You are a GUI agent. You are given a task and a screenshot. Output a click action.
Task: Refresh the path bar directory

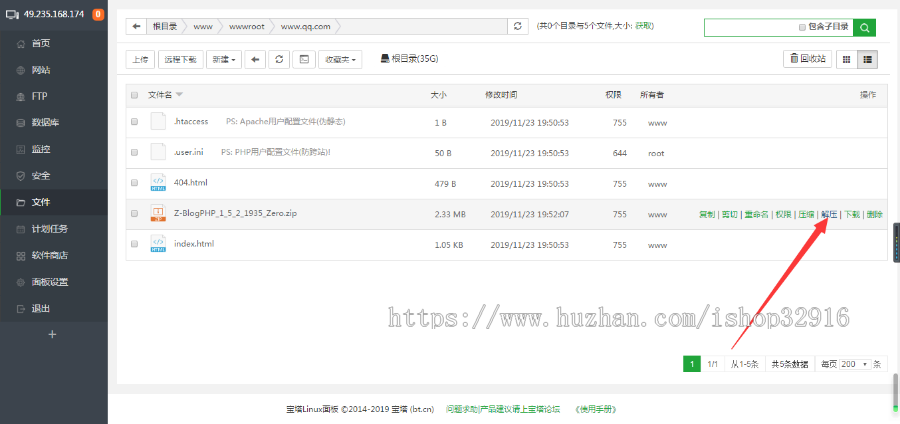click(517, 27)
